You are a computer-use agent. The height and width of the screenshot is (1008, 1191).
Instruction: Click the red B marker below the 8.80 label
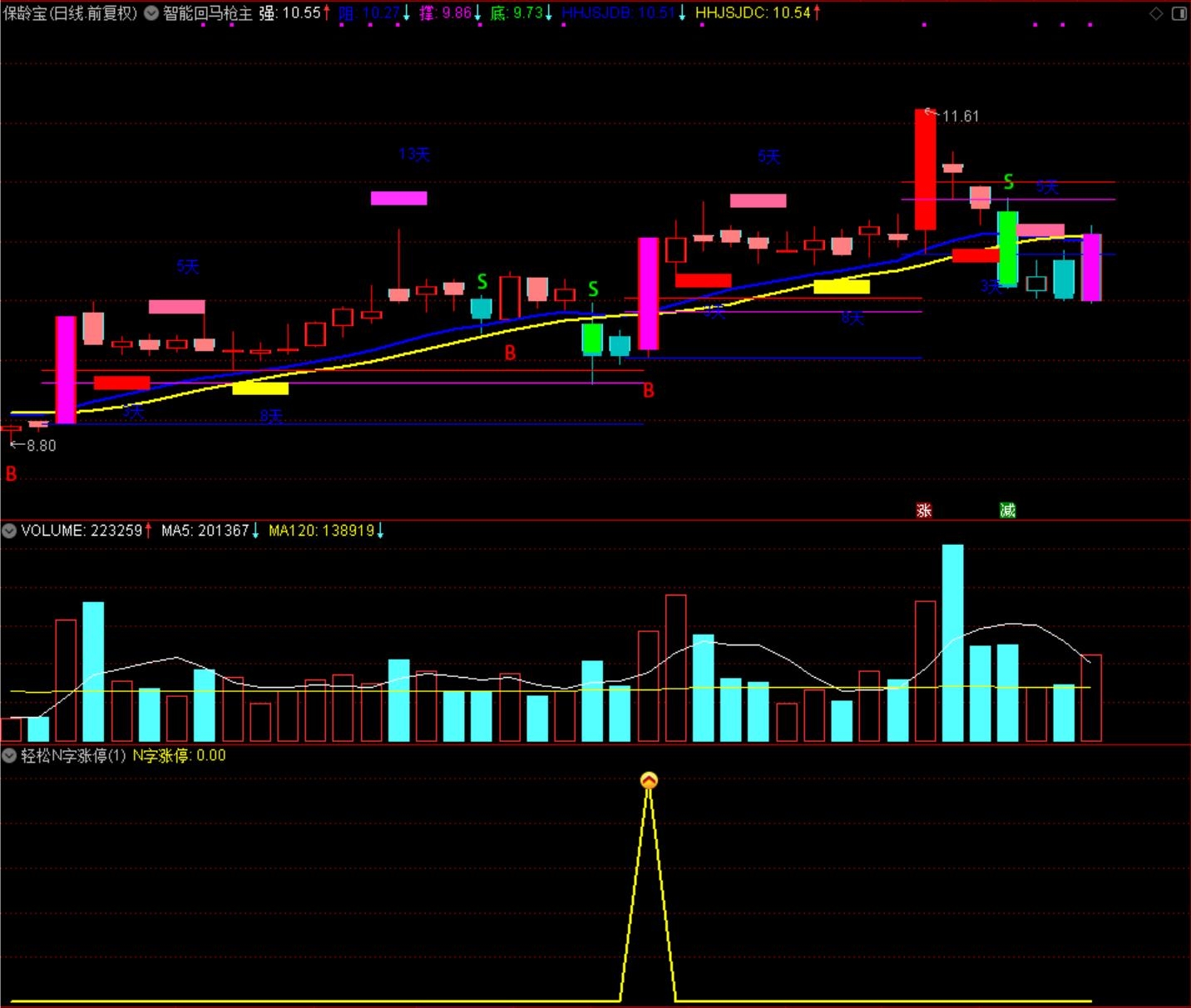tap(11, 473)
